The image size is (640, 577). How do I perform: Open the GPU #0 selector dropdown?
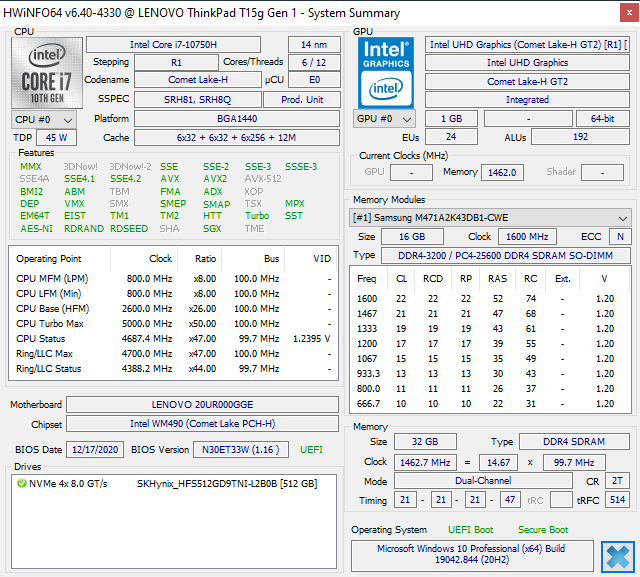point(385,119)
